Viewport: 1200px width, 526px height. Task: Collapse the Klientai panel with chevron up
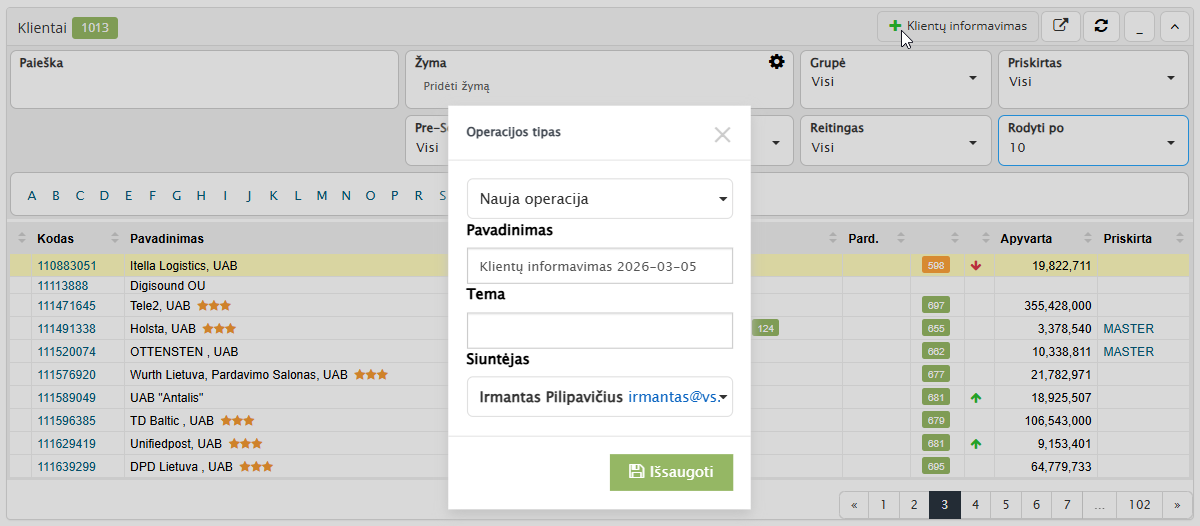click(x=1175, y=27)
